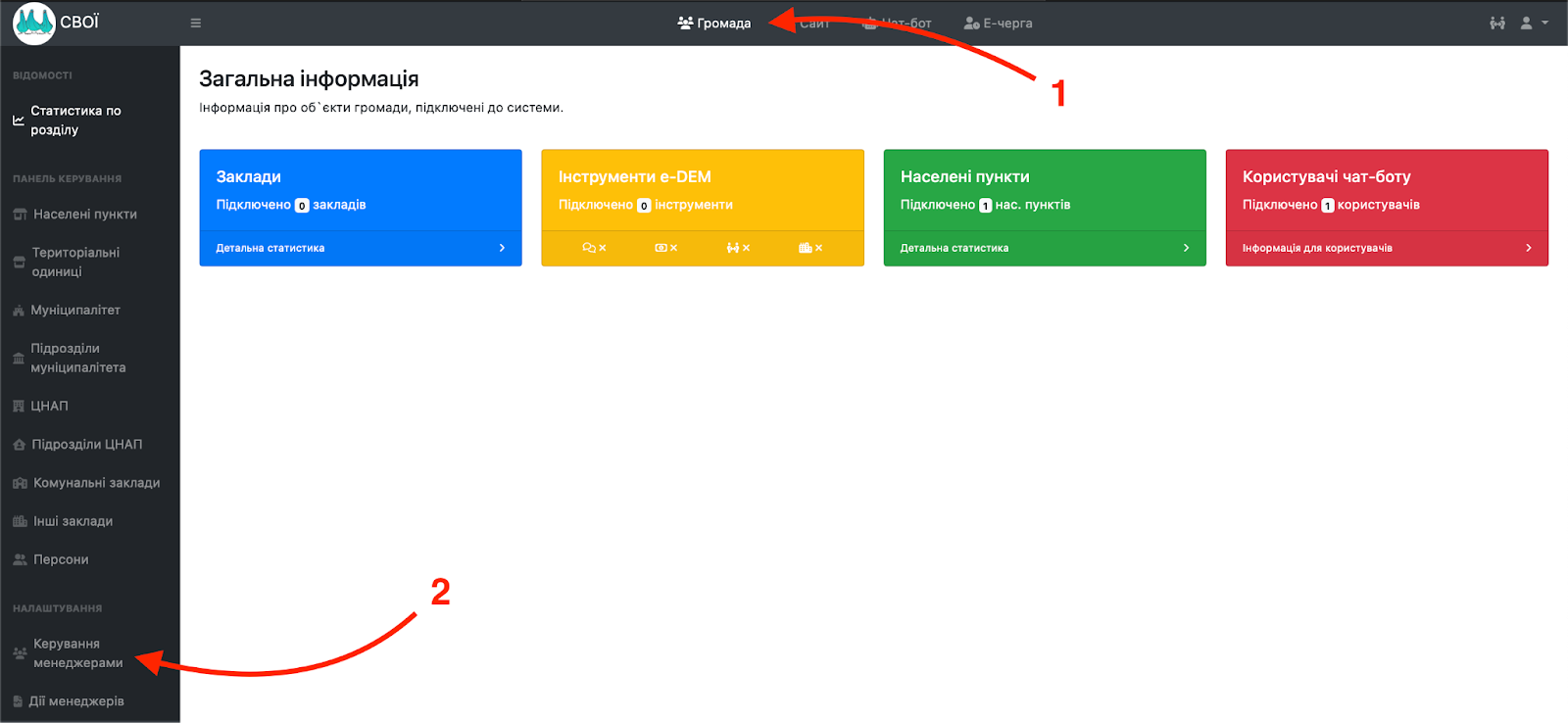The height and width of the screenshot is (723, 1568).
Task: Click the Населені пункти sidebar icon
Action: click(x=20, y=215)
